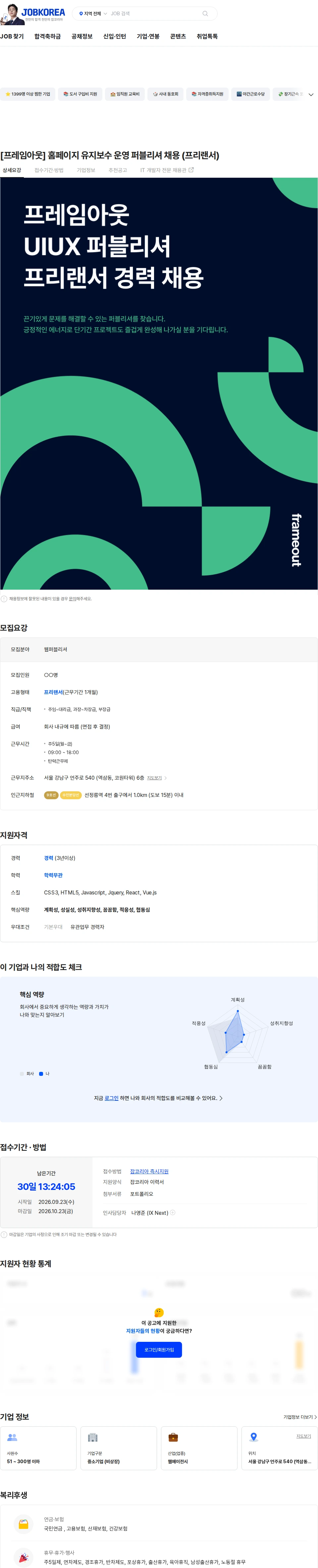This screenshot has width=318, height=1568.
Task: Click the 사원수 people icon
Action: [12, 1437]
